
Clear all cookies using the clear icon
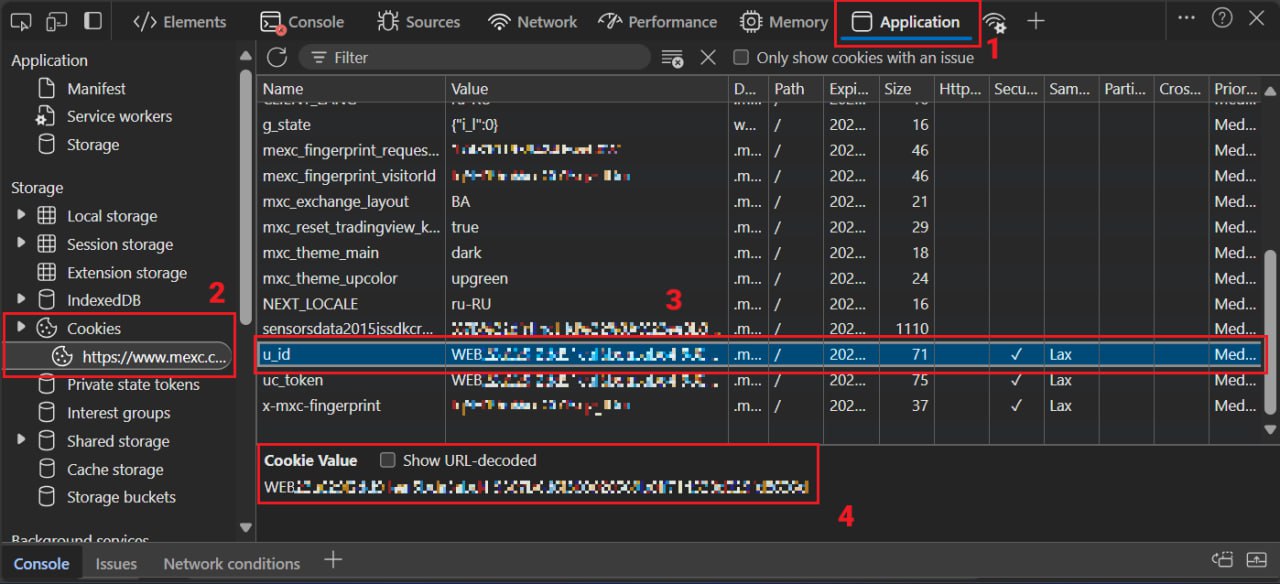click(x=674, y=57)
